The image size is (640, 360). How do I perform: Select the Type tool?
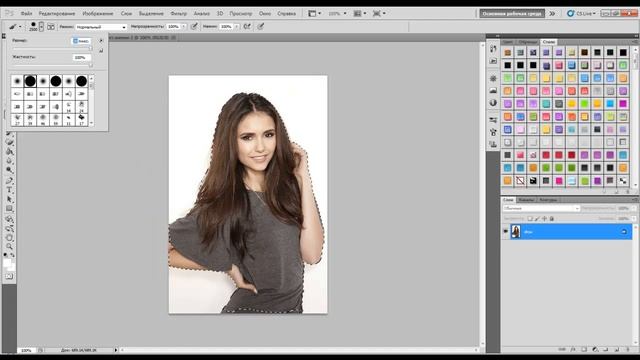tap(9, 190)
